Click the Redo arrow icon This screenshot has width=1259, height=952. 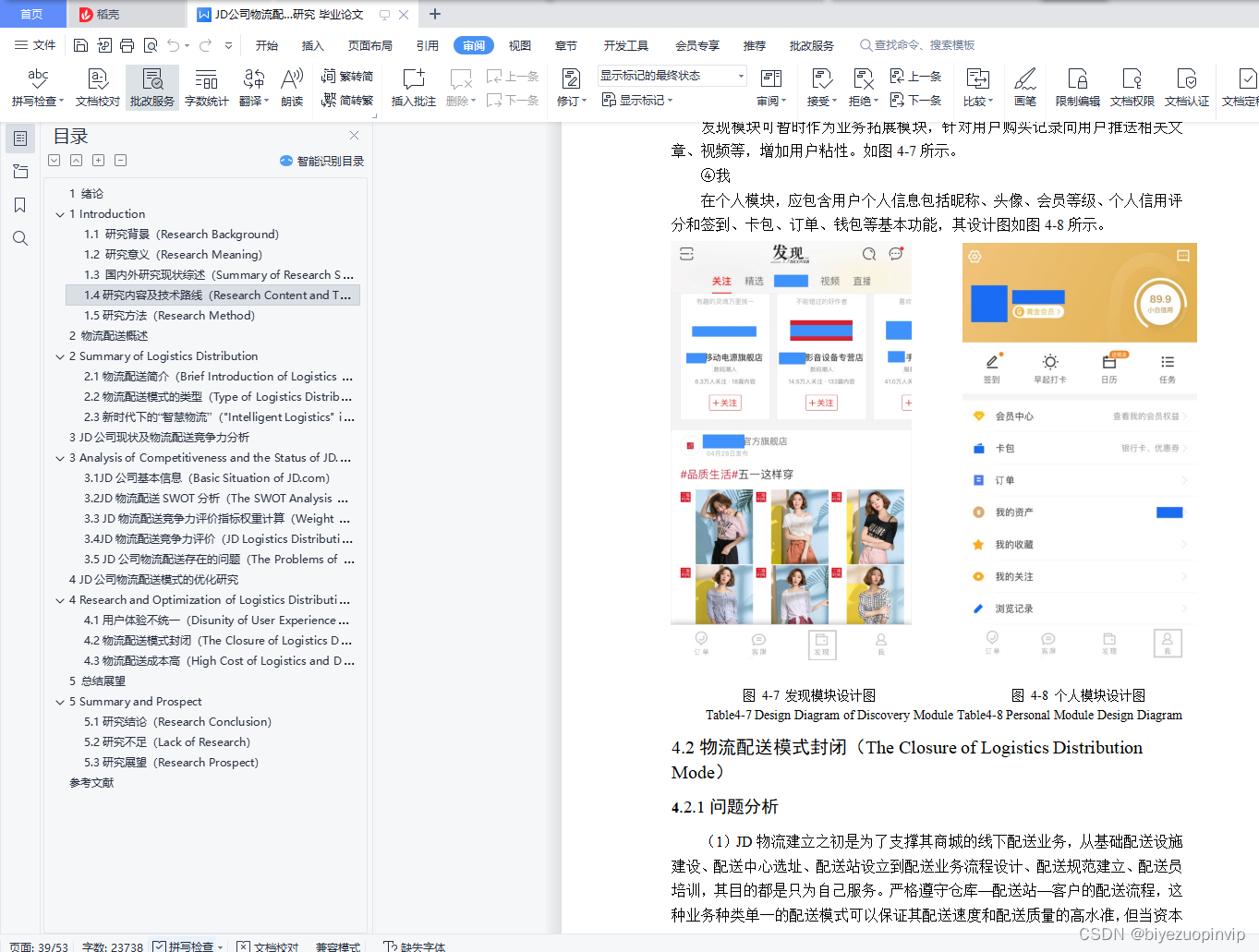click(x=205, y=45)
